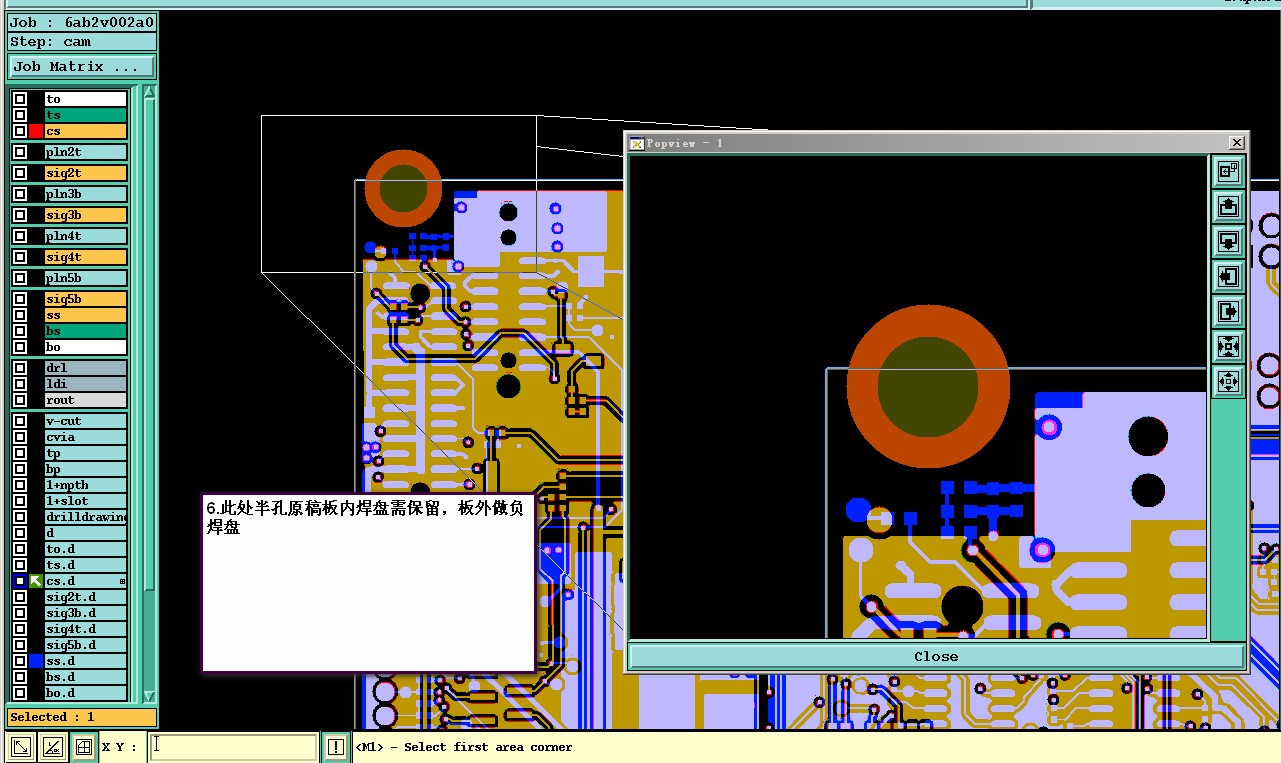This screenshot has height=763, width=1281.
Task: Toggle display checkbox for layer v-cut
Action: (x=20, y=421)
